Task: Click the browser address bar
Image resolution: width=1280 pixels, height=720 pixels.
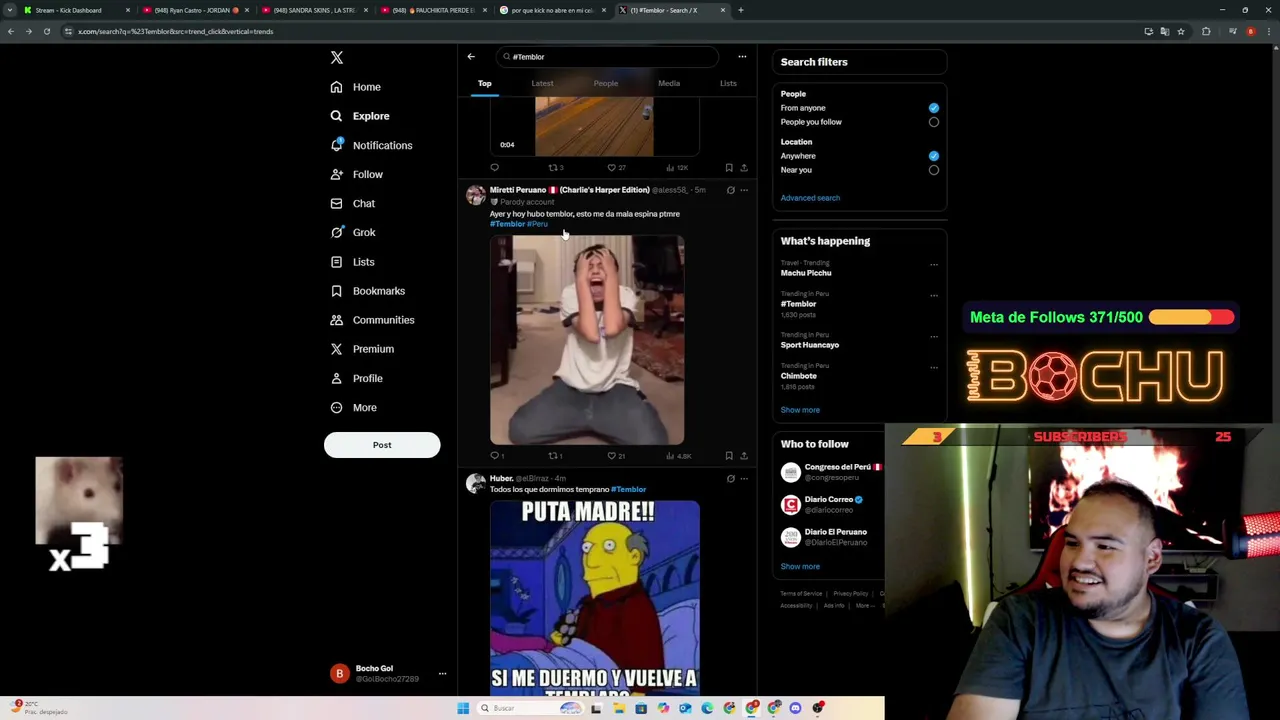Action: point(600,31)
